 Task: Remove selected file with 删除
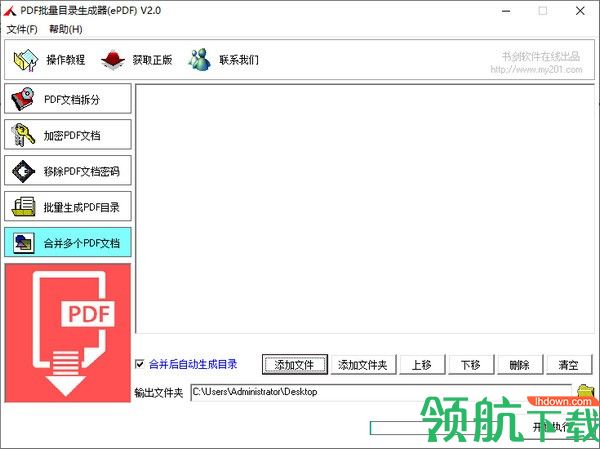(x=520, y=364)
